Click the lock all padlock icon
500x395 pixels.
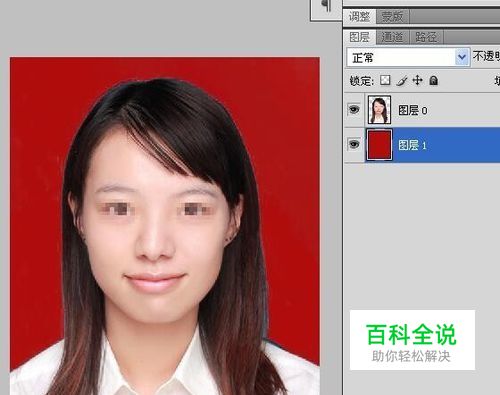(433, 80)
